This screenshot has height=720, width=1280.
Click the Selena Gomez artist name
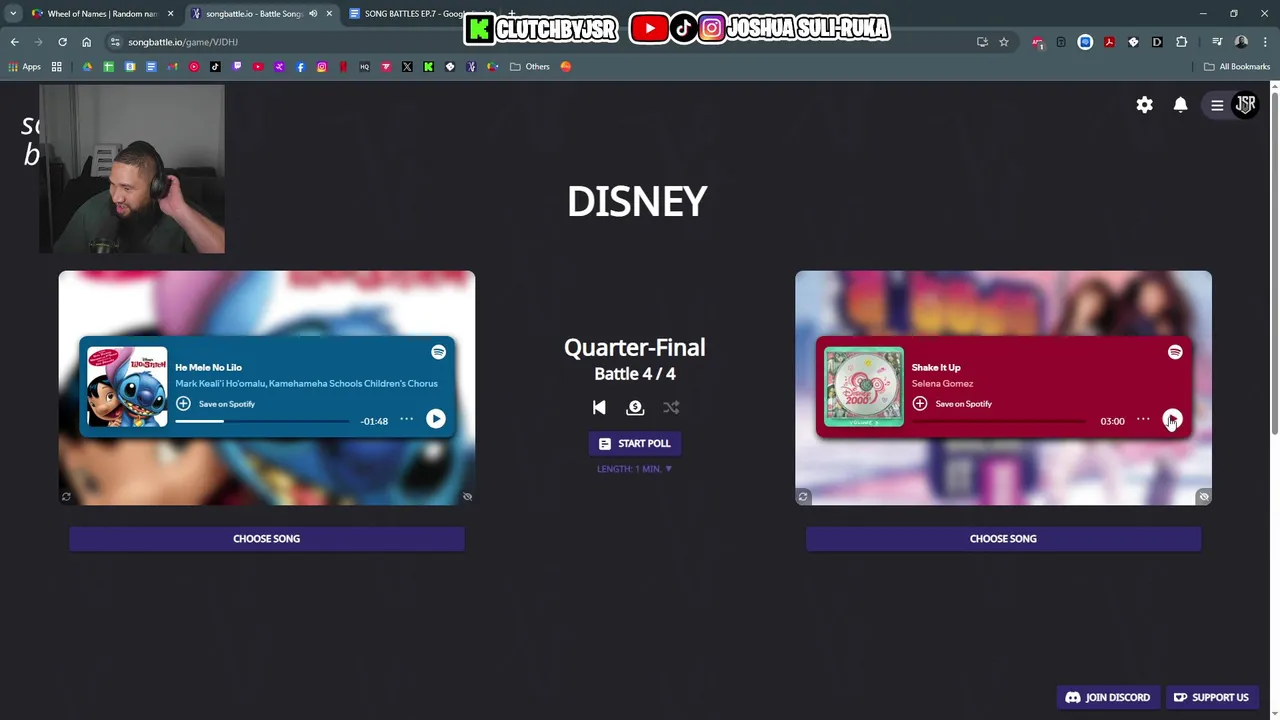[942, 383]
